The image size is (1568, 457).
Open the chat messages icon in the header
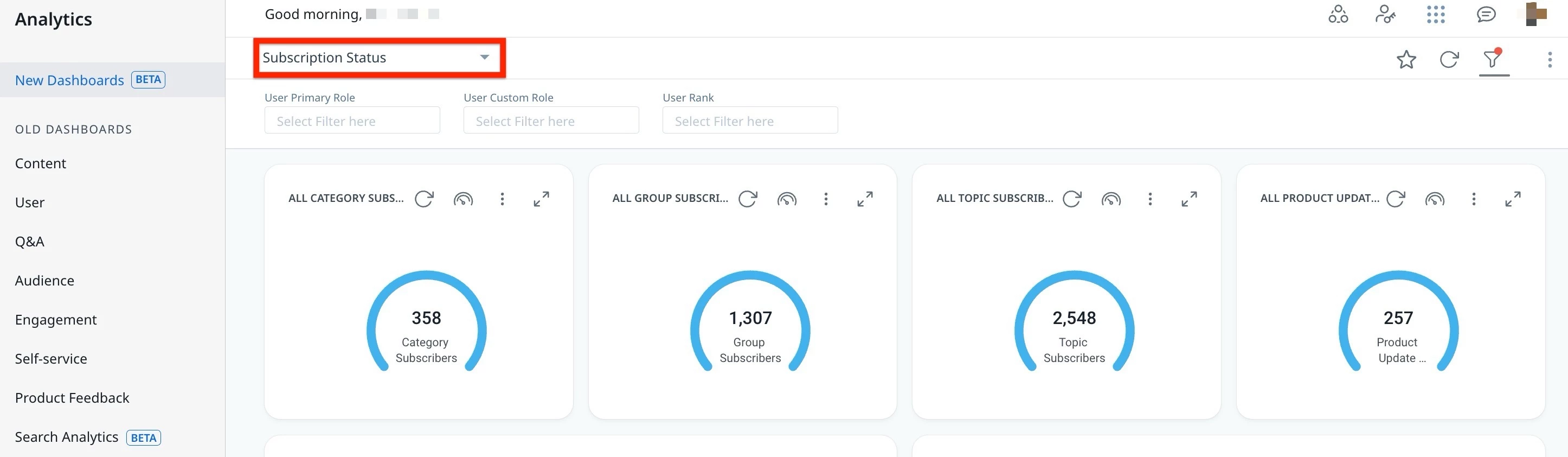pyautogui.click(x=1486, y=14)
